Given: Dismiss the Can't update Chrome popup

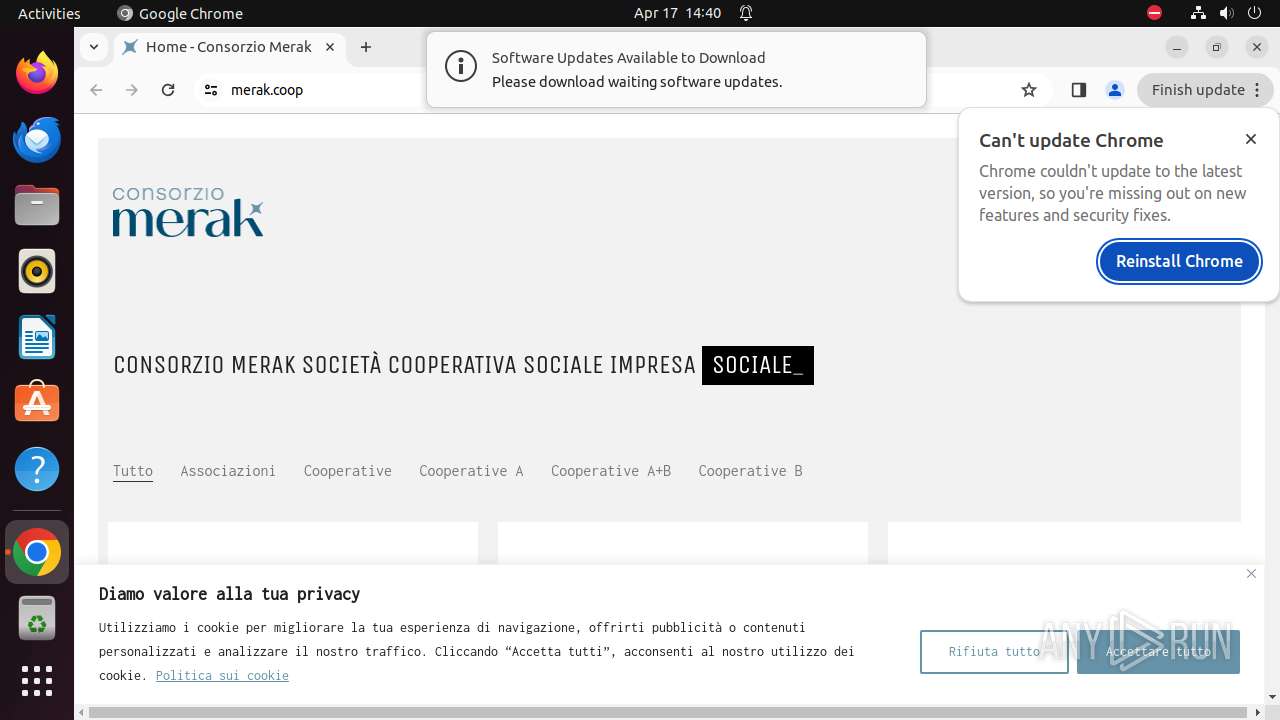Looking at the screenshot, I should tap(1251, 139).
